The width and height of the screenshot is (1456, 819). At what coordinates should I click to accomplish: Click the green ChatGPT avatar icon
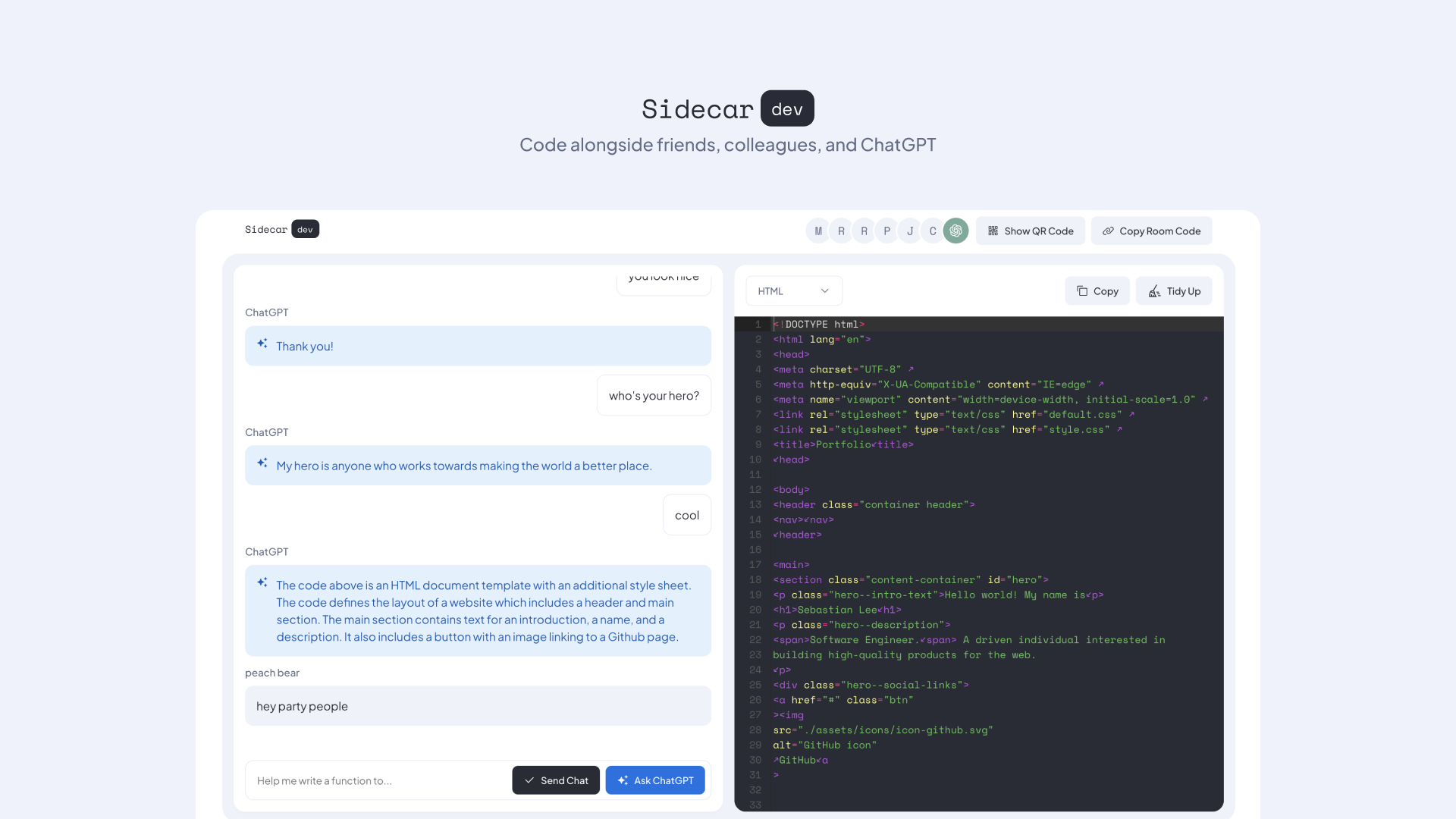click(955, 231)
